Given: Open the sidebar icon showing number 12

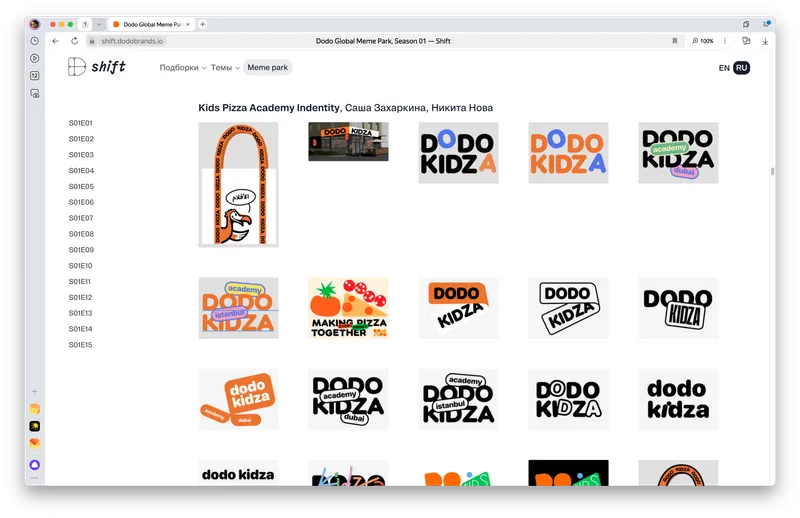Looking at the screenshot, I should (35, 76).
